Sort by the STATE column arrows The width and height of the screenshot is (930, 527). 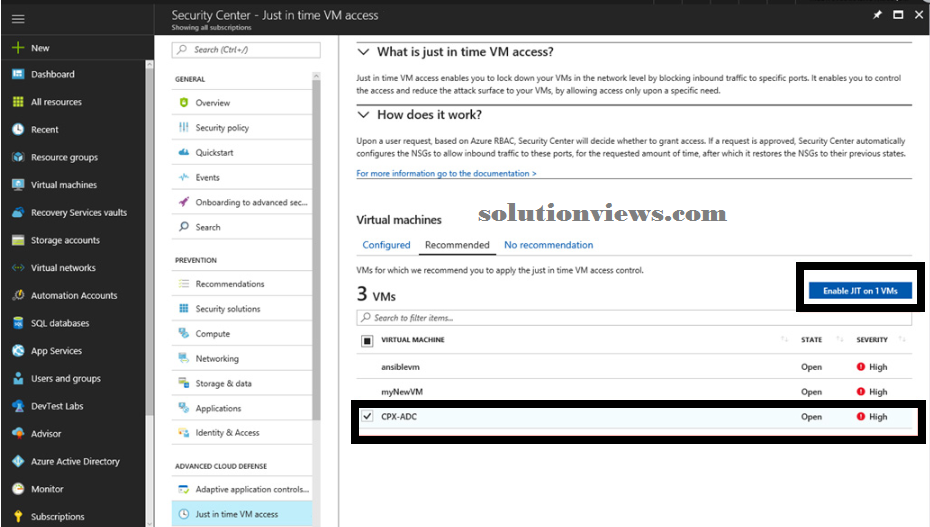[840, 340]
